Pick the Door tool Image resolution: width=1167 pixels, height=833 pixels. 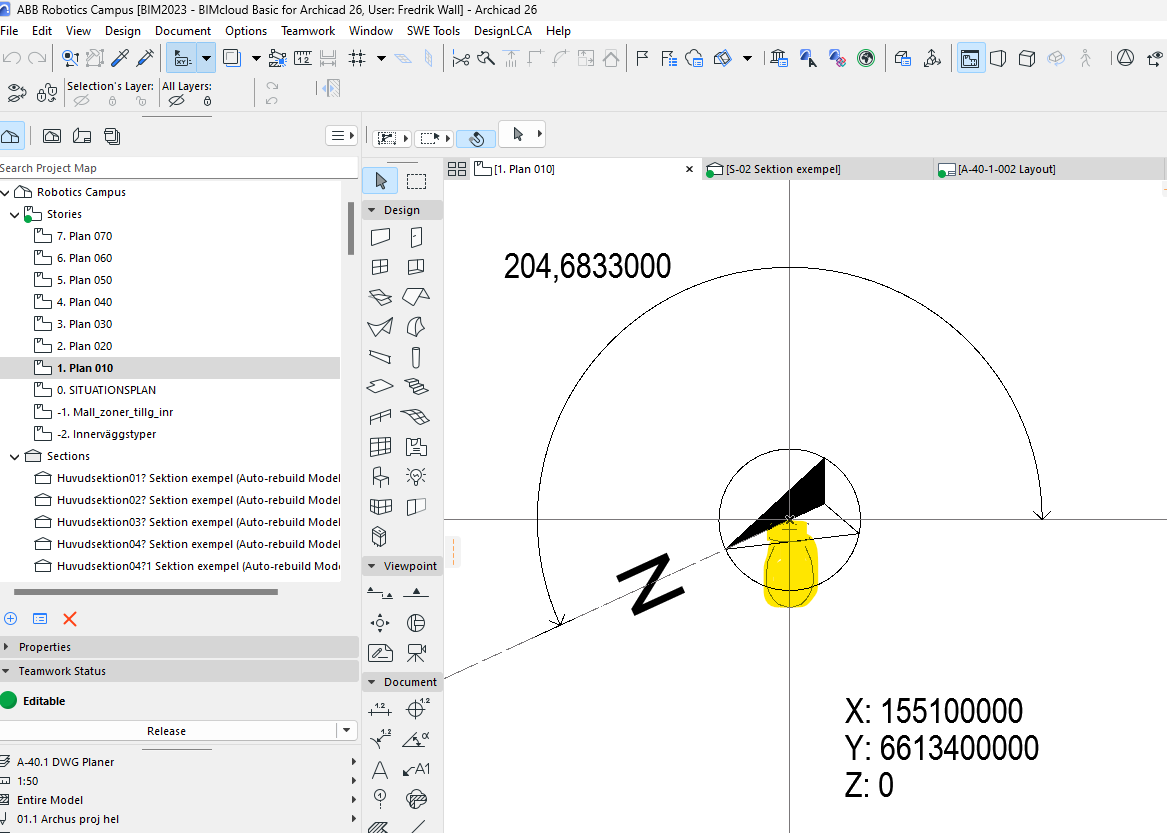click(417, 238)
